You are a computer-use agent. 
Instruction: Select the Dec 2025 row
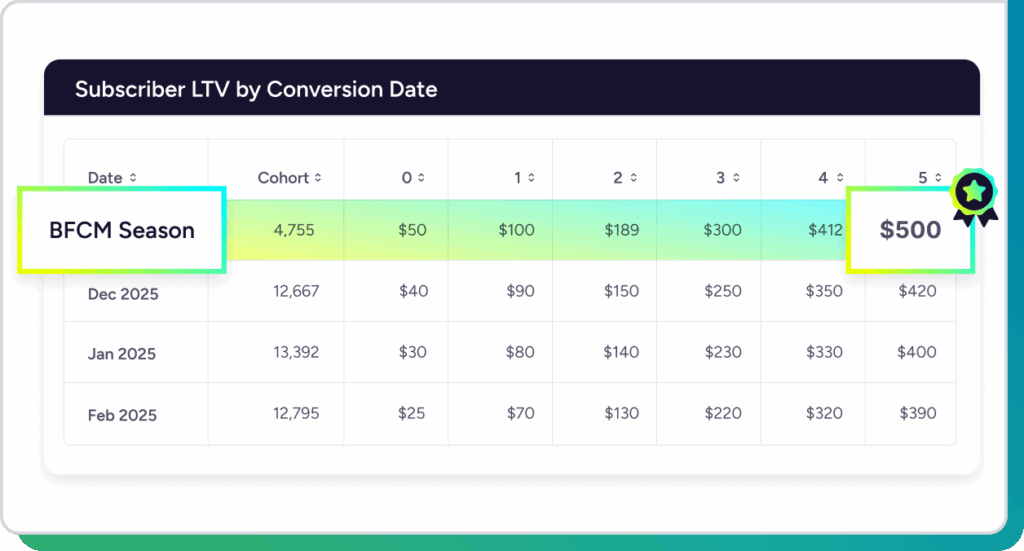[x=123, y=295]
